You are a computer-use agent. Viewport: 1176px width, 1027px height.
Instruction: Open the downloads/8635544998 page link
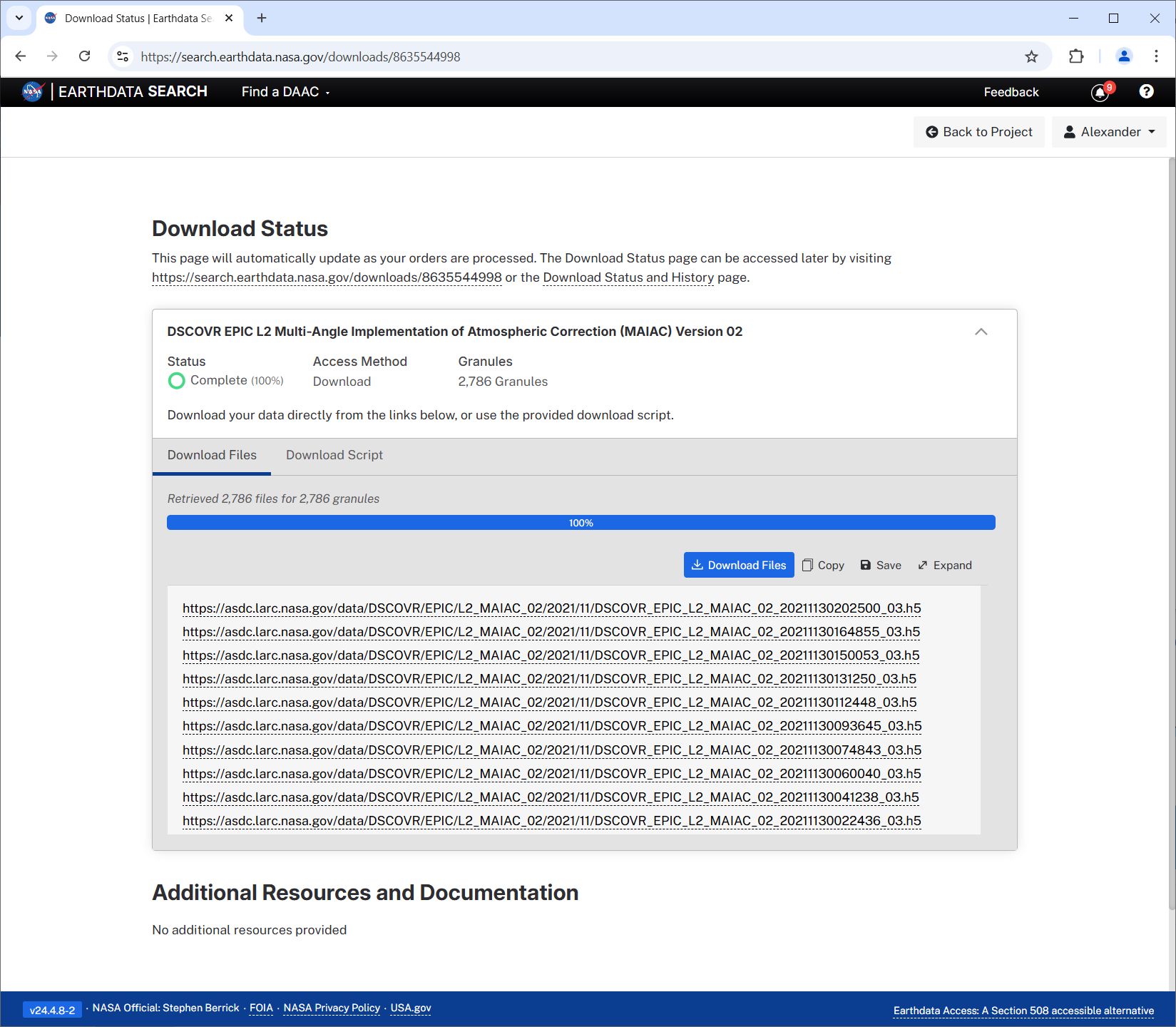point(327,277)
